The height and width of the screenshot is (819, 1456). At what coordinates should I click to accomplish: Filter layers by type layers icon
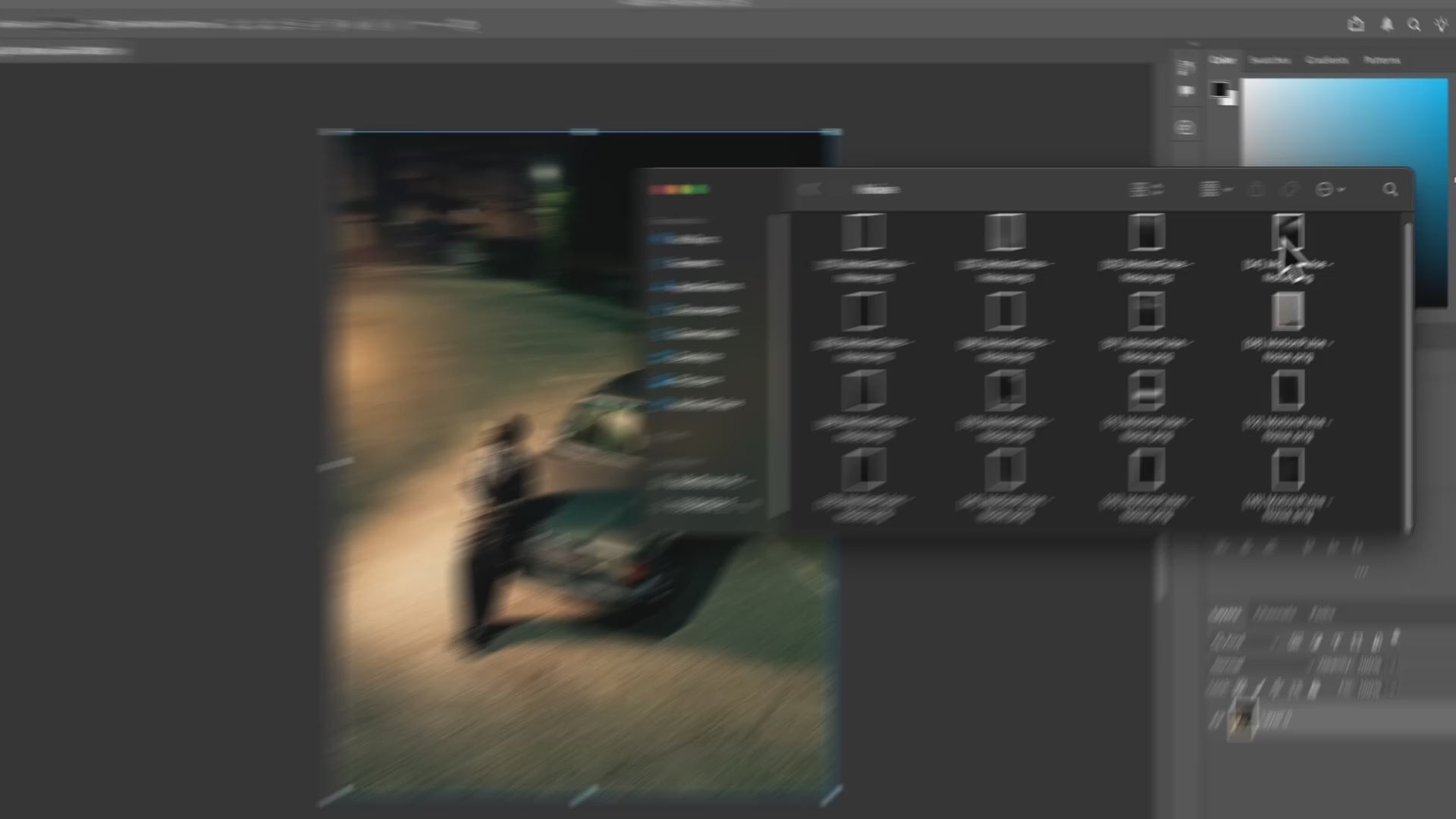[1337, 642]
